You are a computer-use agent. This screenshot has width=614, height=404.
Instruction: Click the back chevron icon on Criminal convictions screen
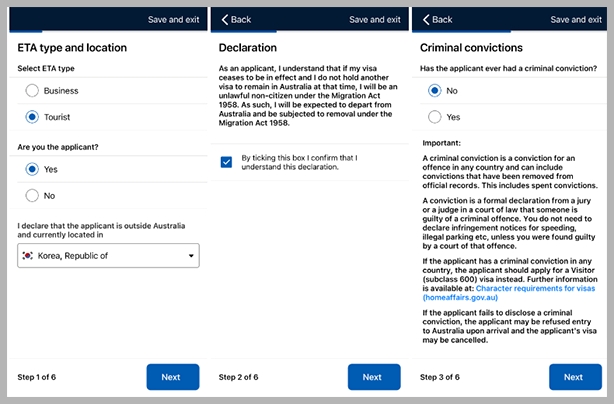[426, 20]
